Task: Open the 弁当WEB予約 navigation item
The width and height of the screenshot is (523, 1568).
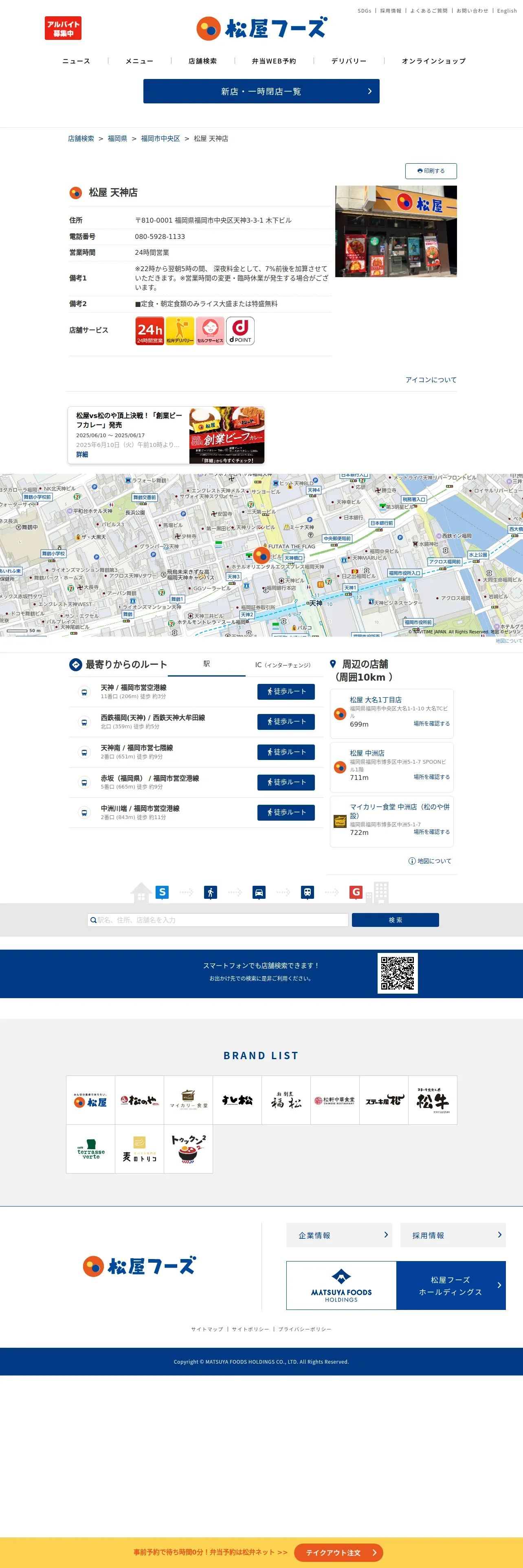Action: [274, 61]
